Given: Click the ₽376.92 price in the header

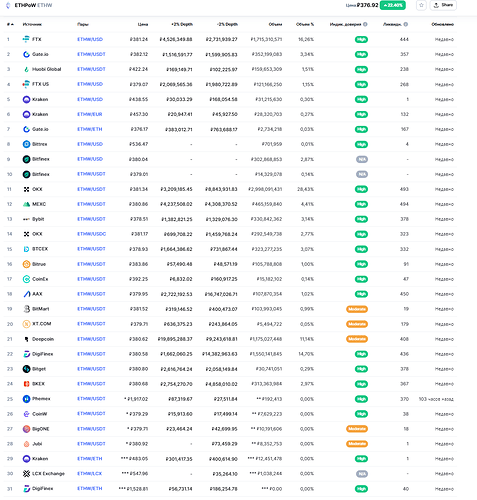Looking at the screenshot, I should (x=367, y=5).
